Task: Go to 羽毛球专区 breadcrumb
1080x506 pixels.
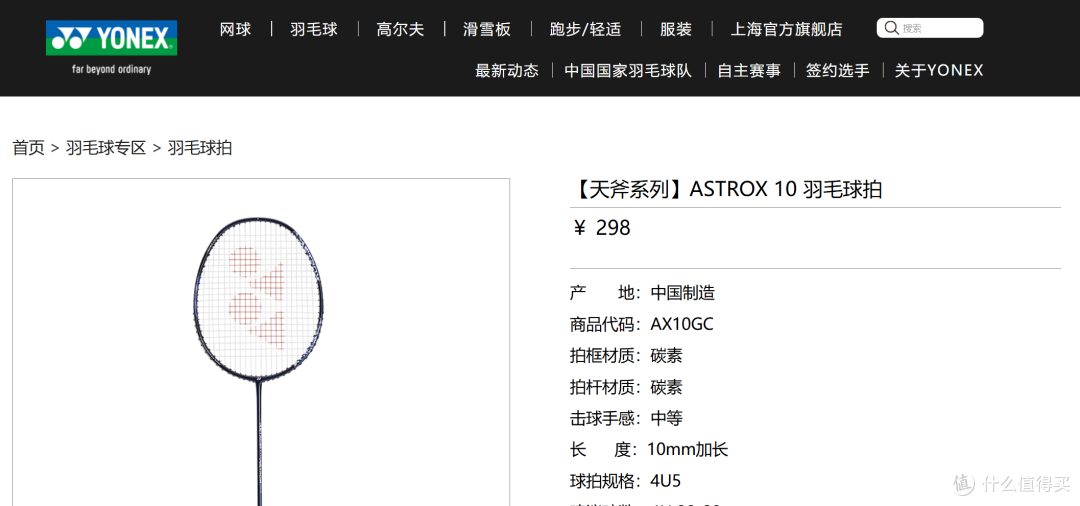Action: coord(106,147)
